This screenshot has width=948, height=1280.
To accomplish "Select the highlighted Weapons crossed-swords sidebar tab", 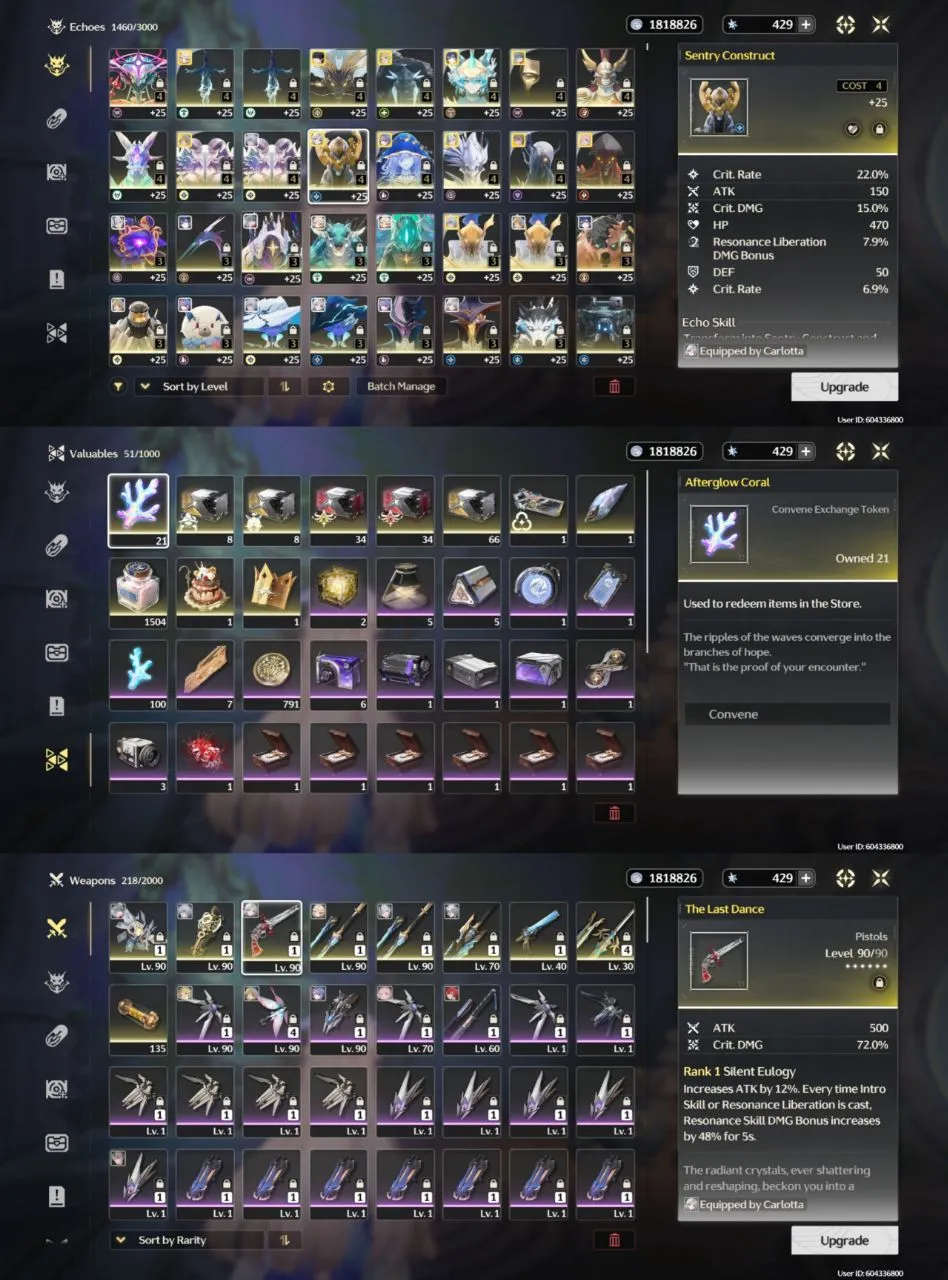I will click(57, 928).
